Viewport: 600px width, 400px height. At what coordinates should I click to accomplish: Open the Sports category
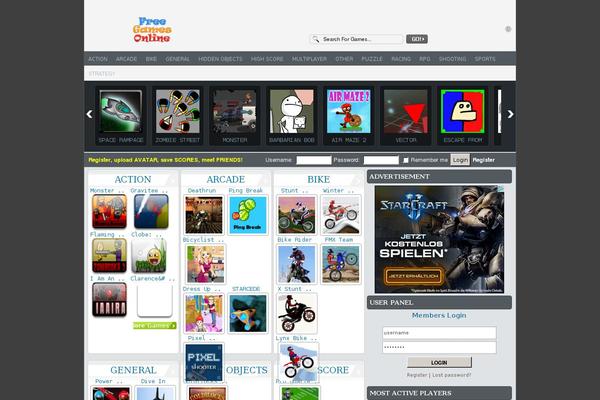pyautogui.click(x=485, y=59)
